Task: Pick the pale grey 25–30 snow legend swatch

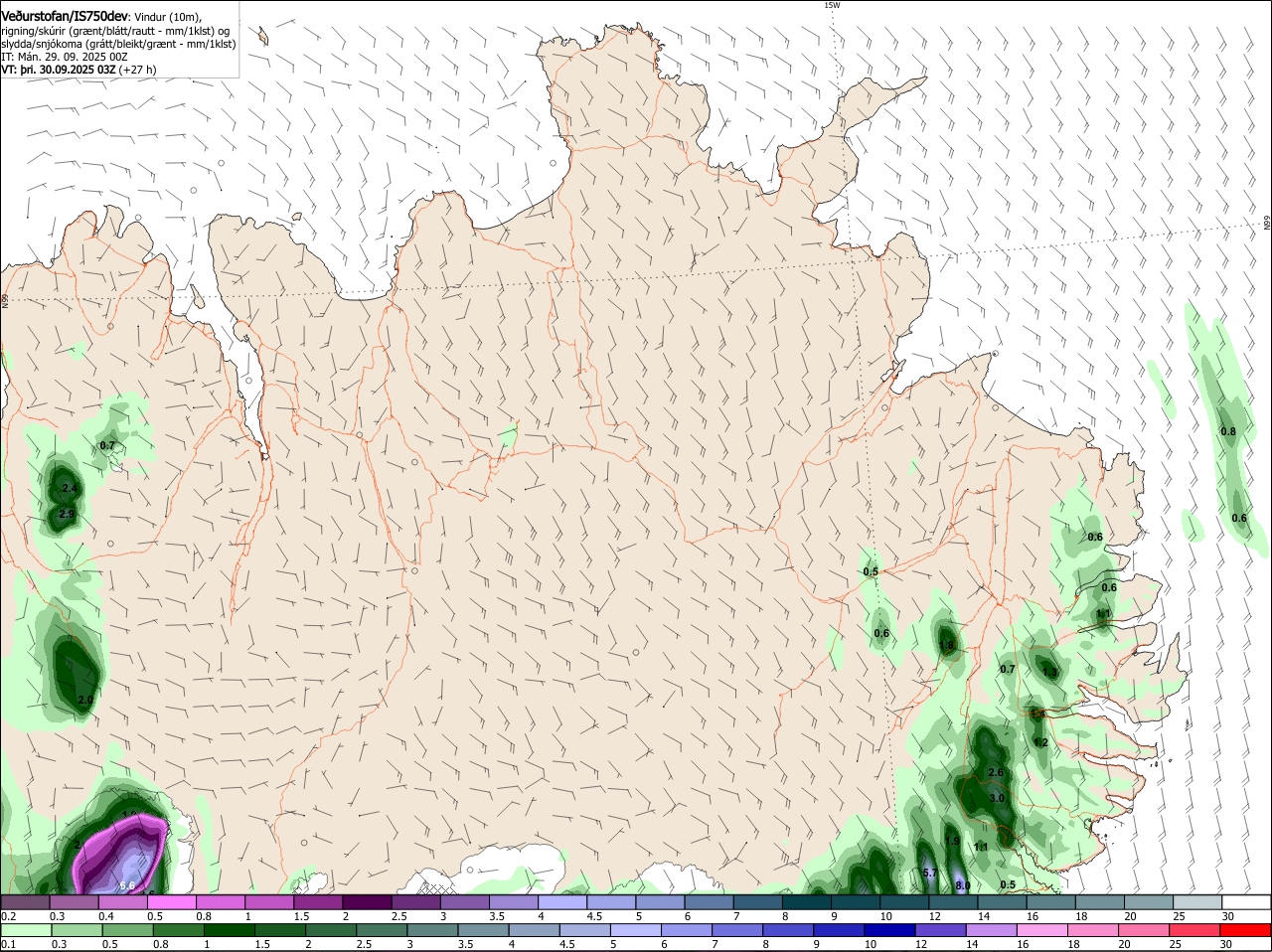Action: (x=1196, y=902)
